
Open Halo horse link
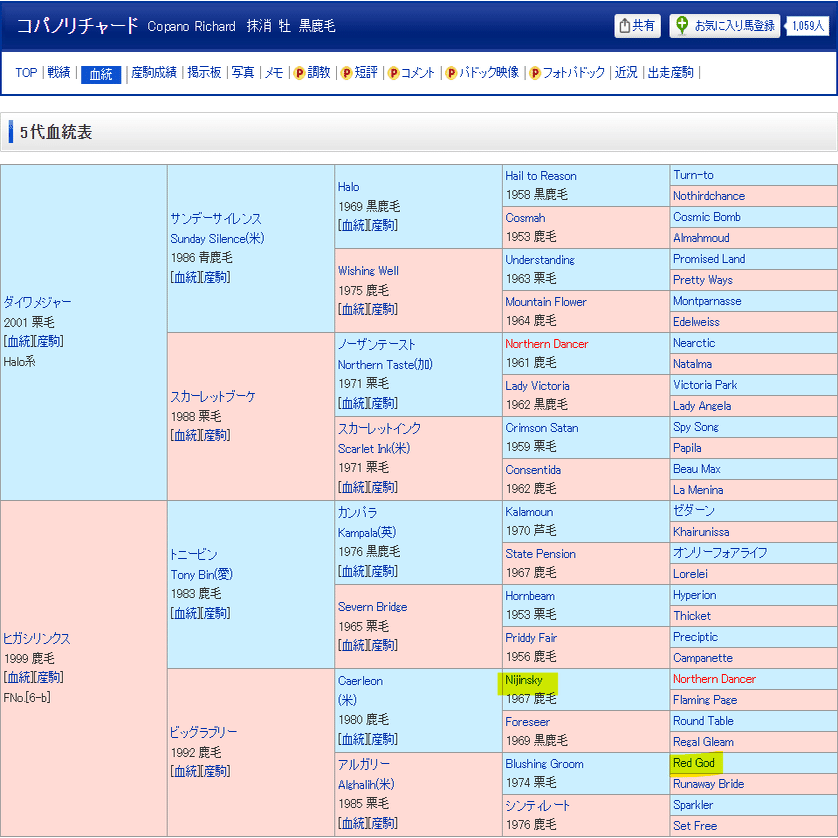(x=348, y=187)
